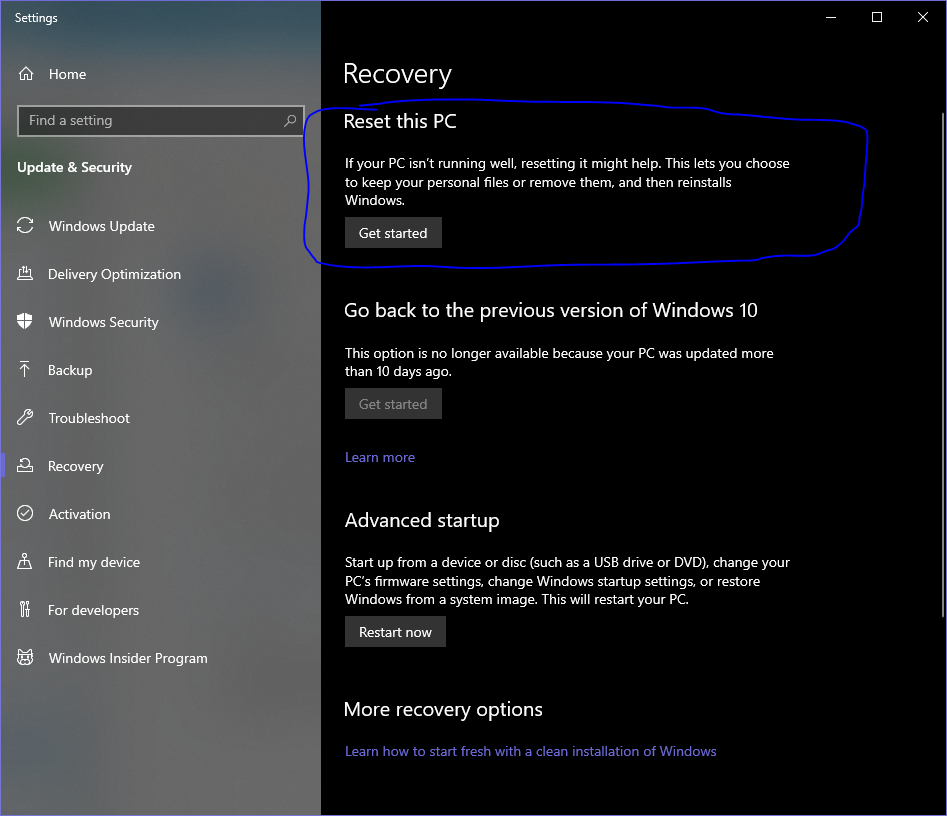947x816 pixels.
Task: Click the vertical scrollbar on the right
Action: (943, 365)
